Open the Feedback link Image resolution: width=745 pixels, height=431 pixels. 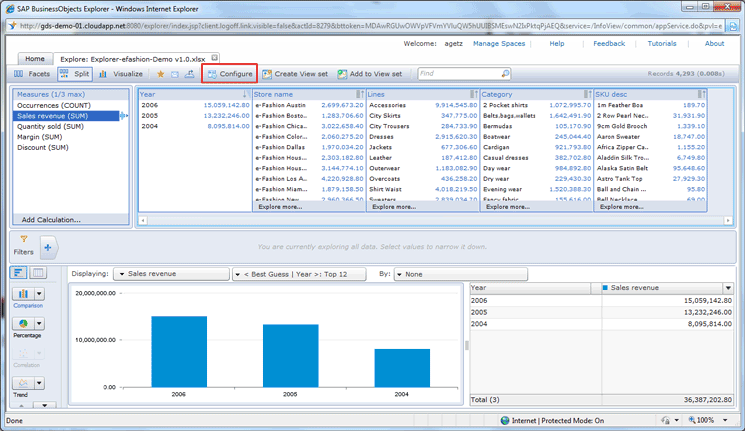point(609,43)
